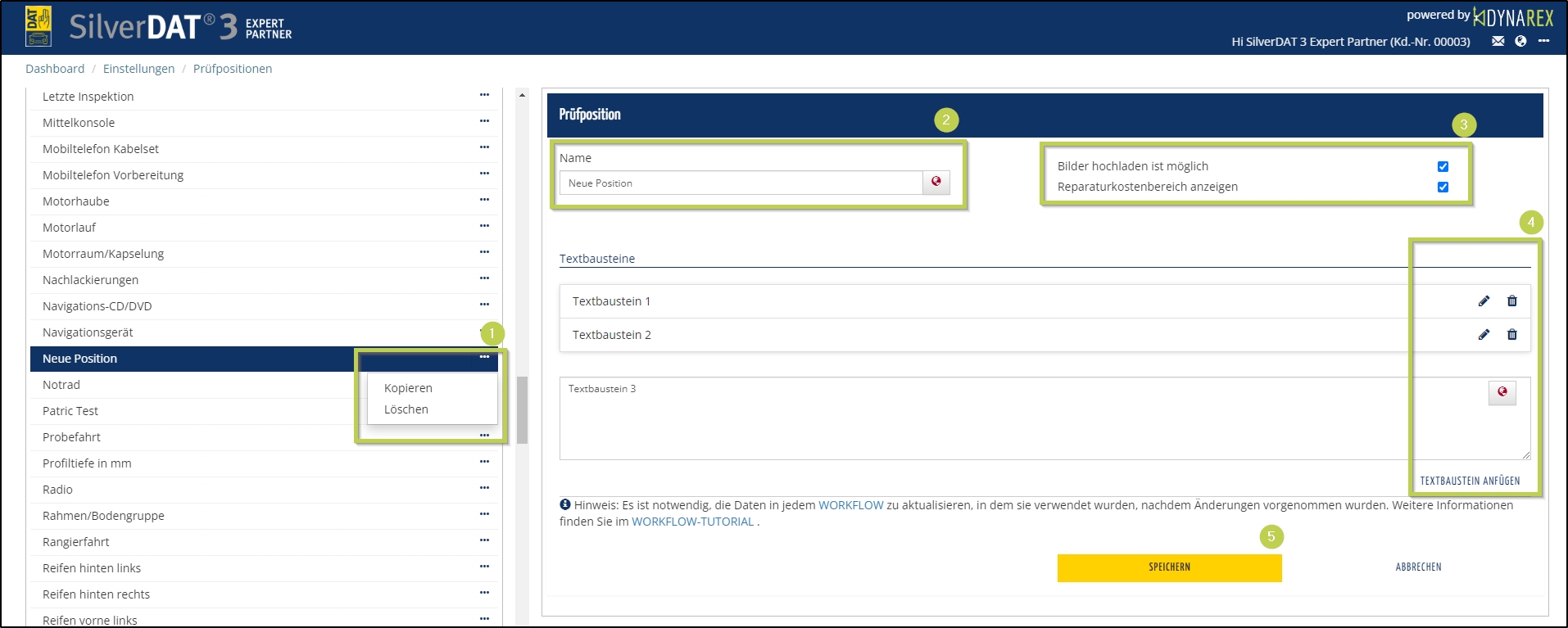Click the globe language icon in header
The height and width of the screenshot is (628, 1568).
pos(1520,42)
